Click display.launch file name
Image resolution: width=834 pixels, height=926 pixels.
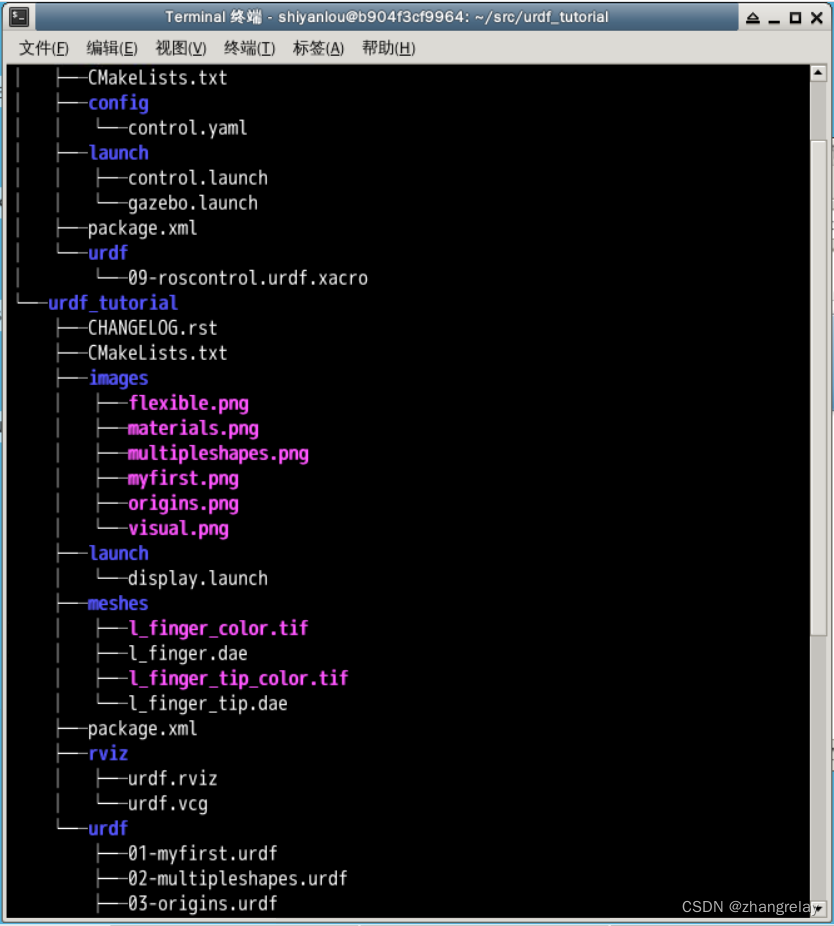click(198, 579)
